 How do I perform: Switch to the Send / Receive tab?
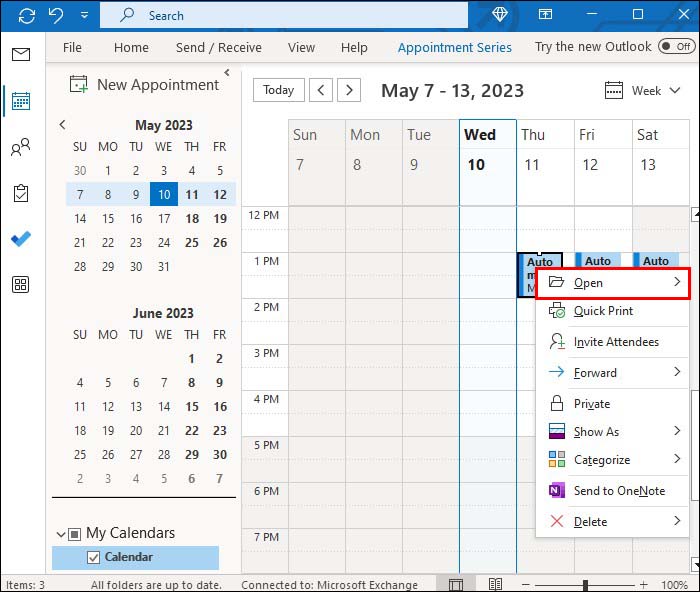pyautogui.click(x=219, y=47)
